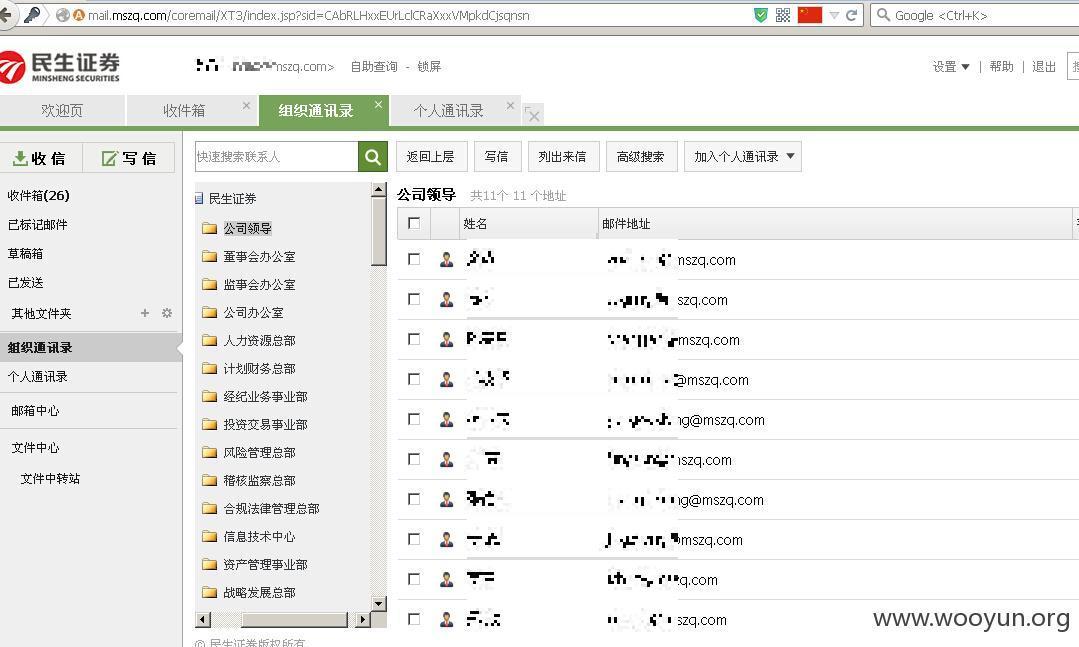Click the browser reload arrow icon
This screenshot has width=1079, height=647.
pos(852,15)
